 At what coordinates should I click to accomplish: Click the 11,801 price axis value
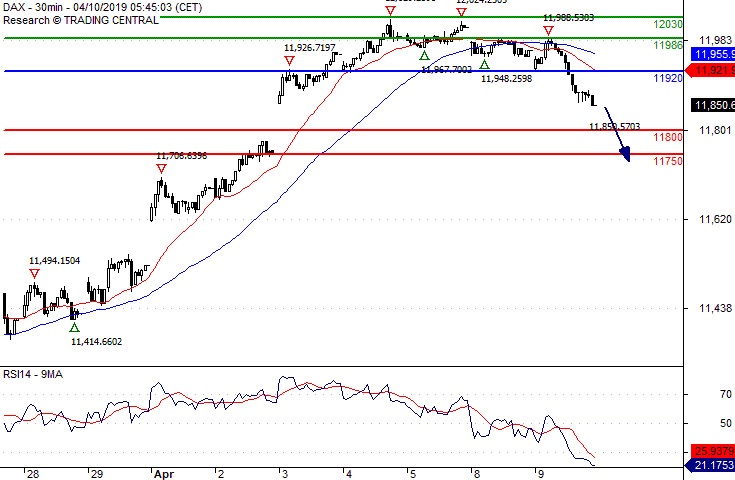tap(715, 130)
